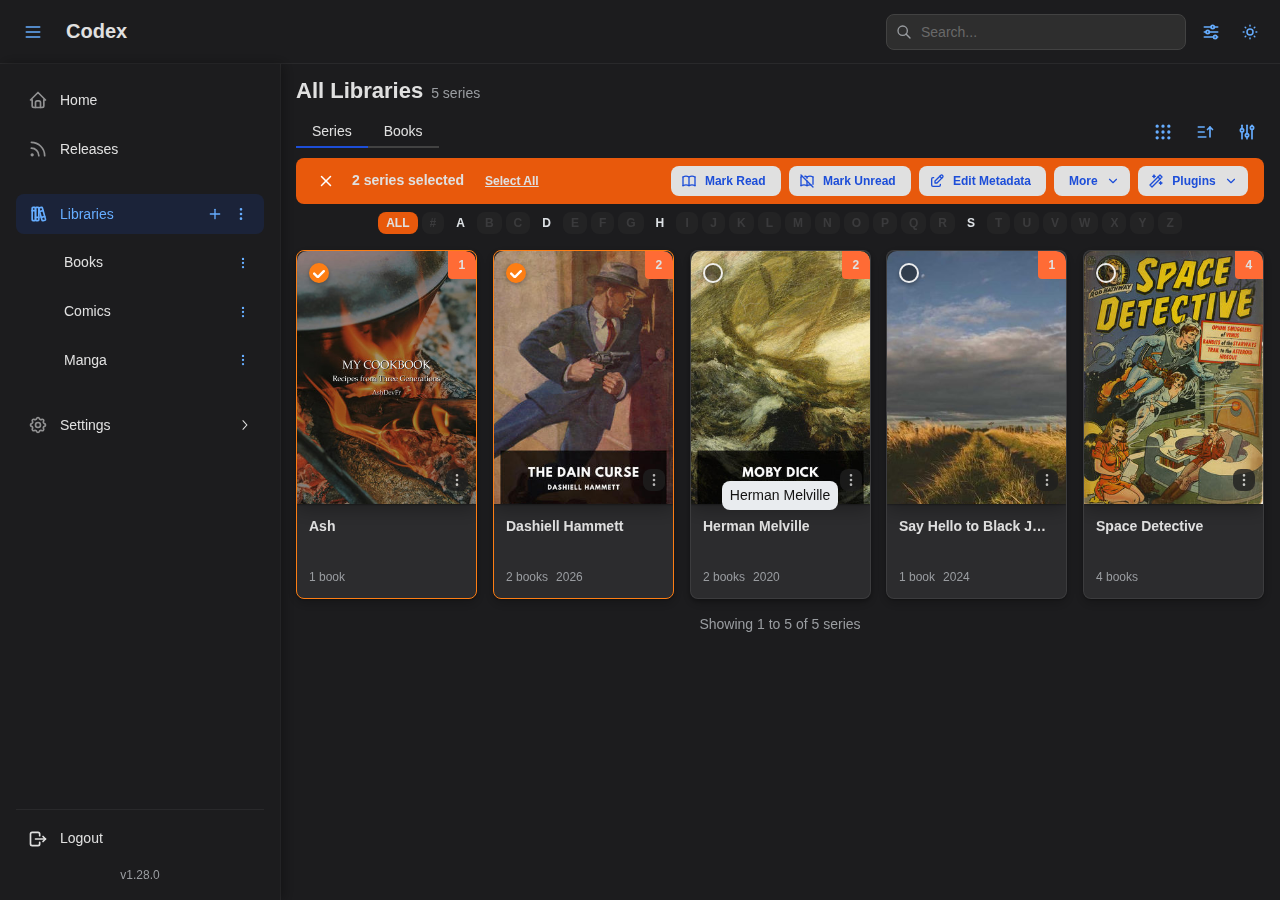Filter series by ALL letters

click(x=398, y=223)
